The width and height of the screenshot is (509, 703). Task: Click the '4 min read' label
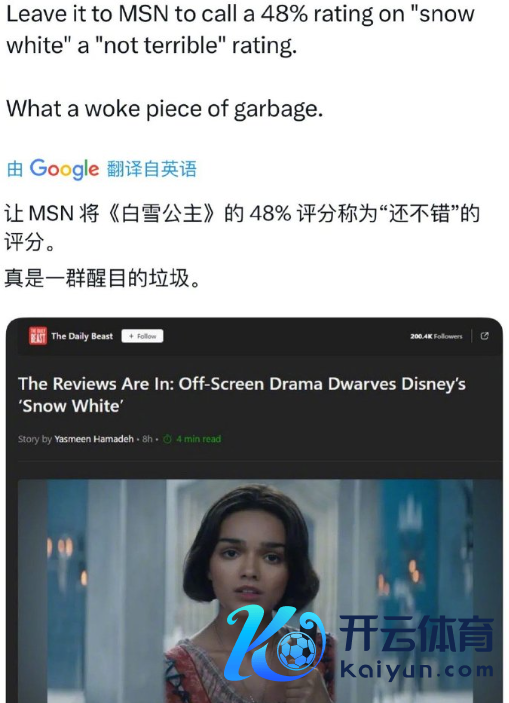198,439
